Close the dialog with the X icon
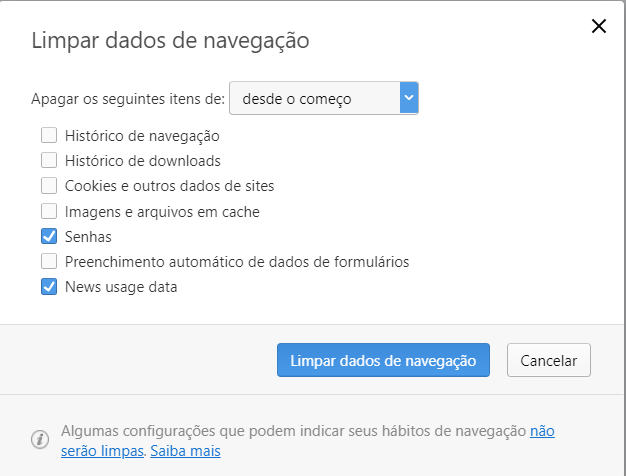This screenshot has height=476, width=626. pyautogui.click(x=599, y=26)
